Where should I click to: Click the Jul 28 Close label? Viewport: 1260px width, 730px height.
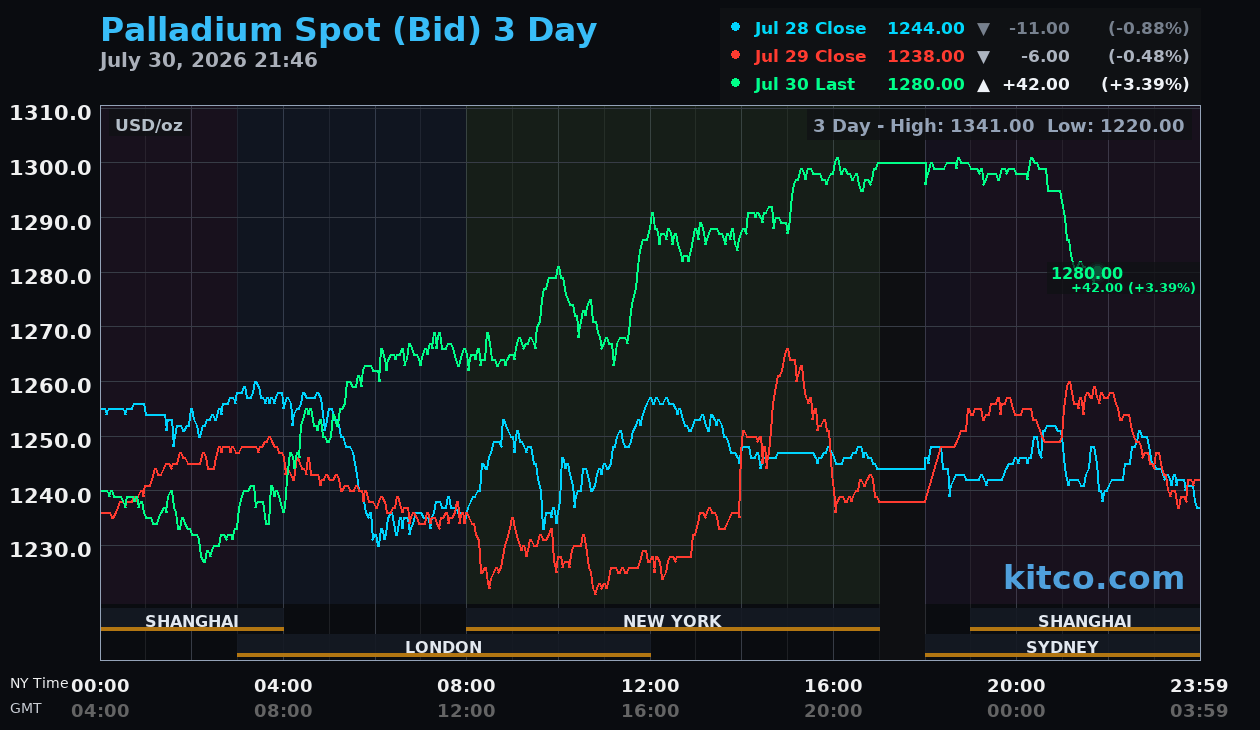[x=810, y=28]
